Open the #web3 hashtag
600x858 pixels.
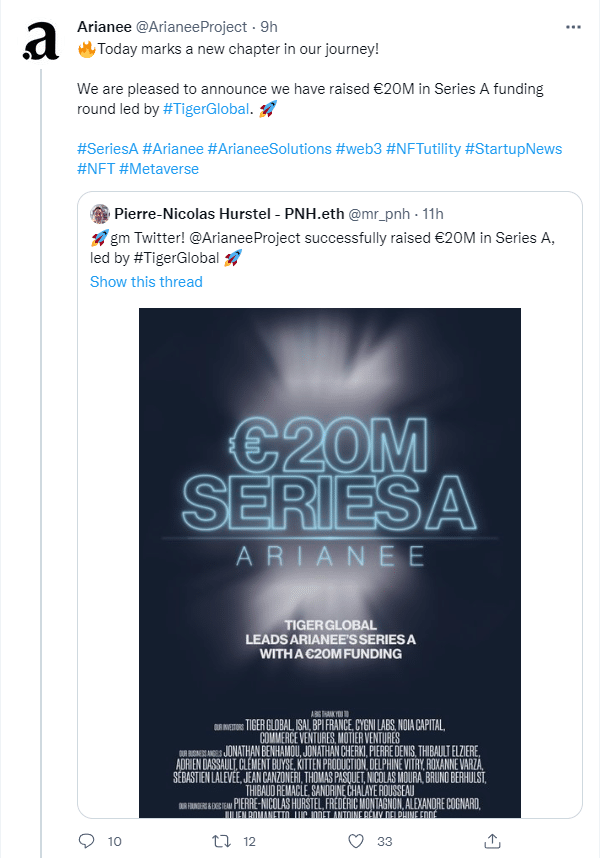pyautogui.click(x=359, y=149)
